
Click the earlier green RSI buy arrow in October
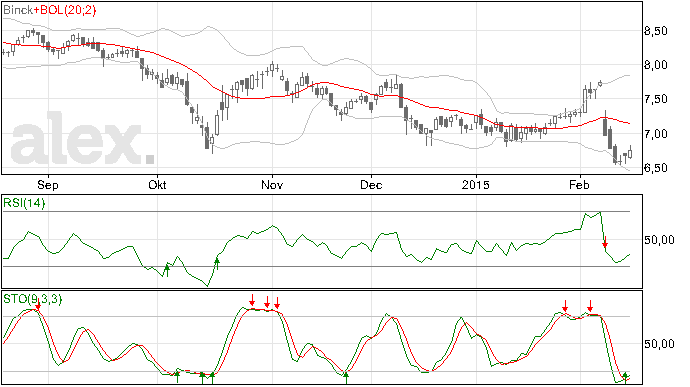[167, 270]
